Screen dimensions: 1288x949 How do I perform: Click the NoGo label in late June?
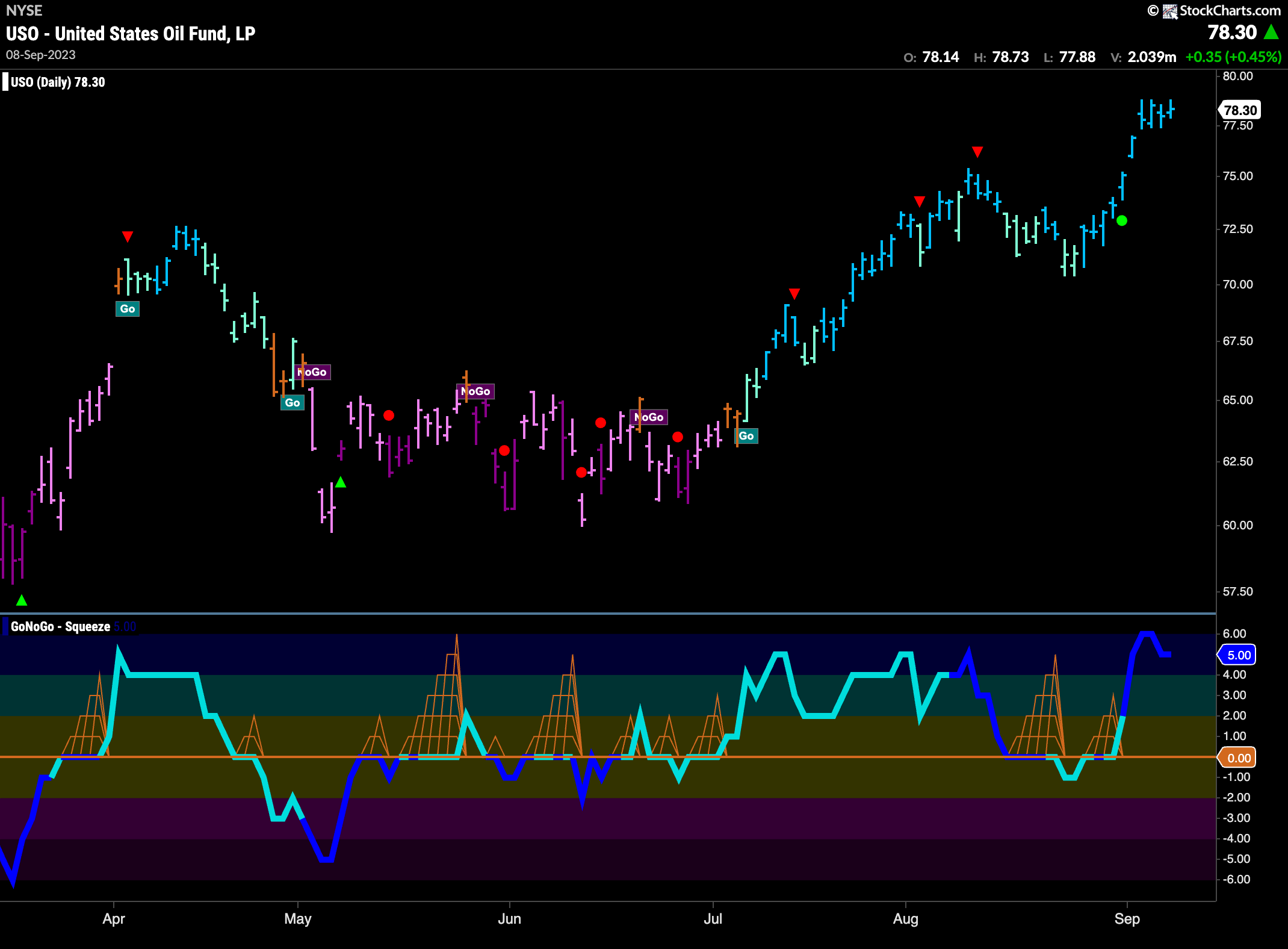click(x=649, y=417)
